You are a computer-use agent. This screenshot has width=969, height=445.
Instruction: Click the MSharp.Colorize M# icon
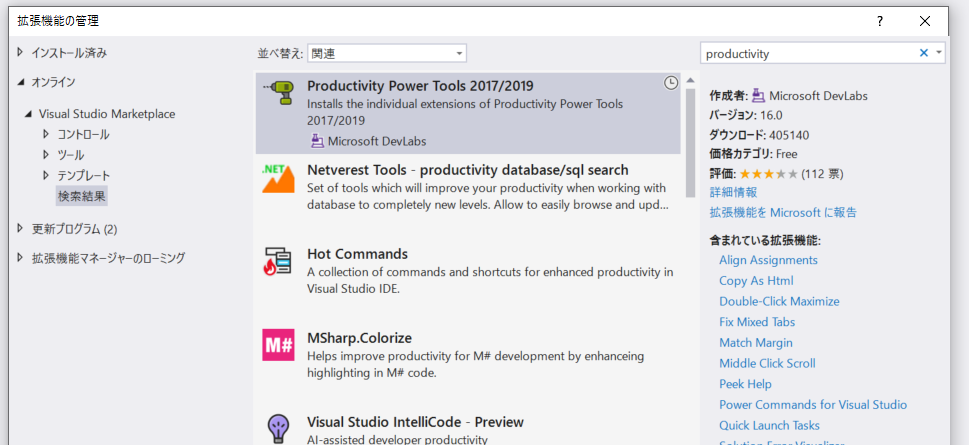click(x=278, y=345)
